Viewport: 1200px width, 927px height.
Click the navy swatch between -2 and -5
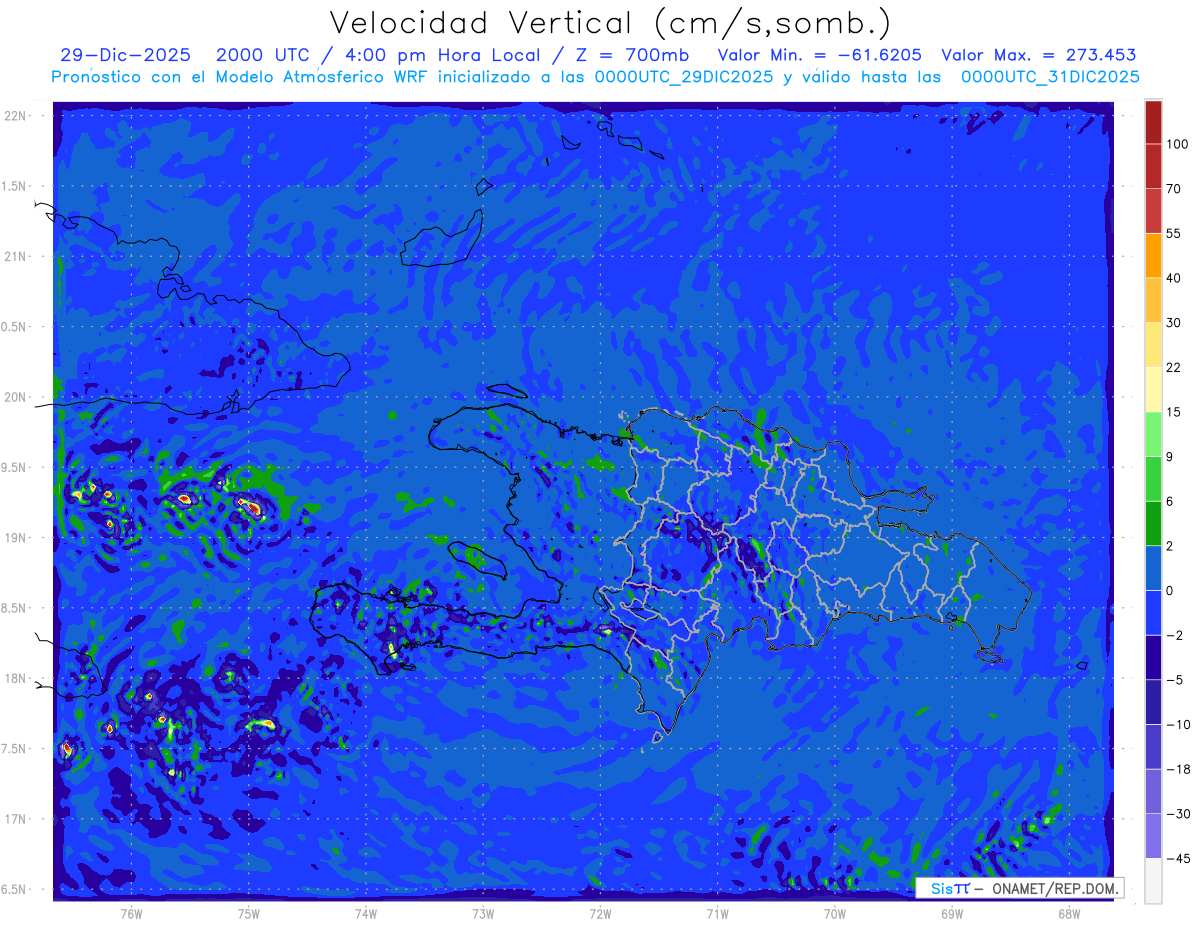tap(1153, 657)
